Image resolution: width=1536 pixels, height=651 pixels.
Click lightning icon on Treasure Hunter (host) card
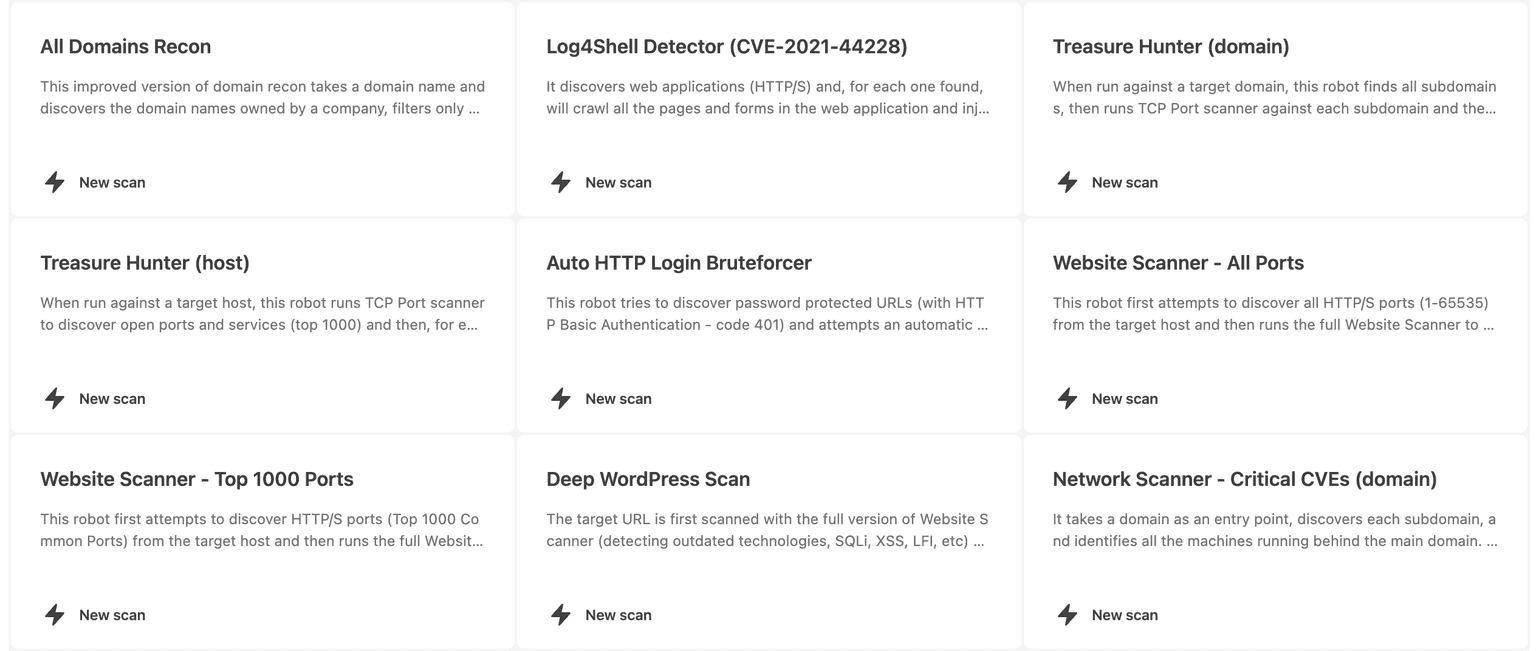55,398
